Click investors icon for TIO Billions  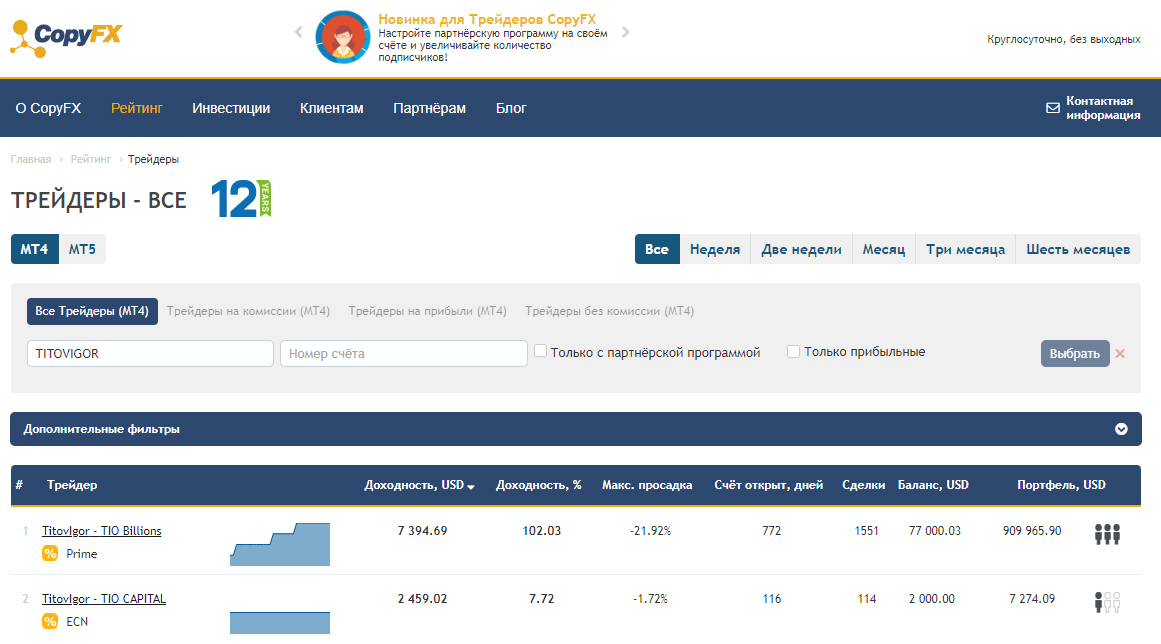1107,534
